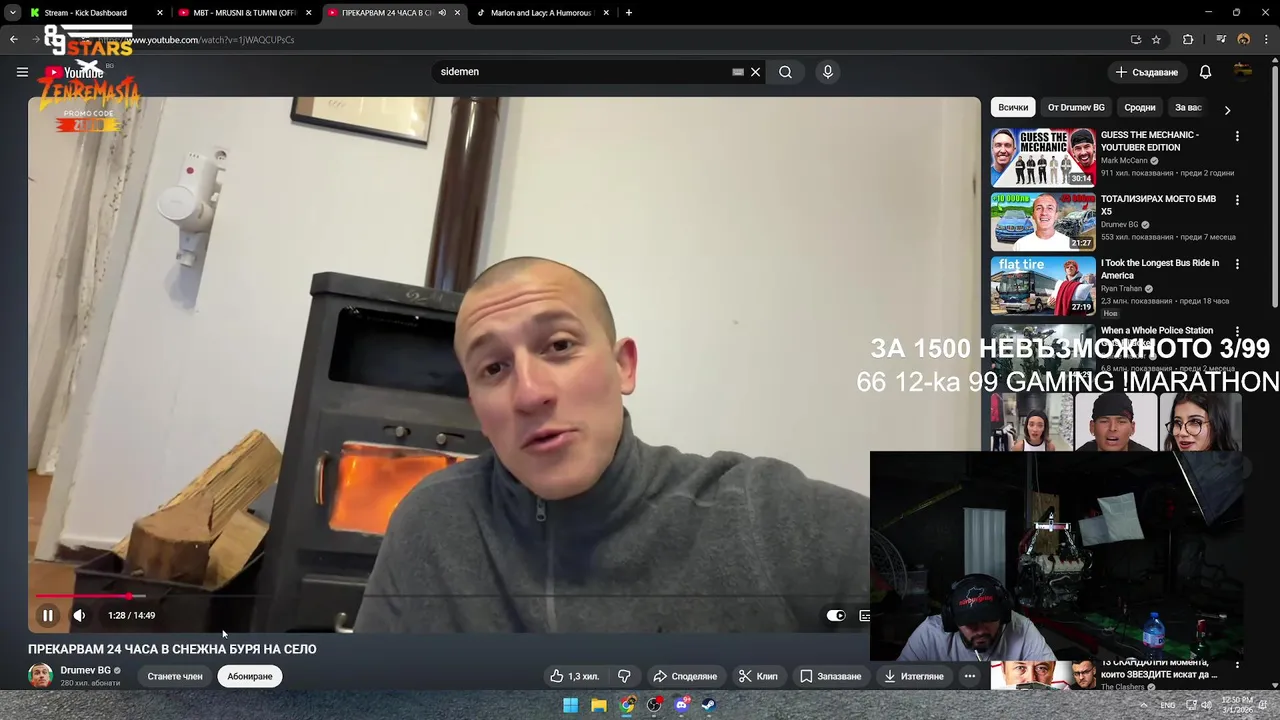Screen dimensions: 1280x720
Task: Select the 'Сродни' filter chip
Action: coord(1139,107)
